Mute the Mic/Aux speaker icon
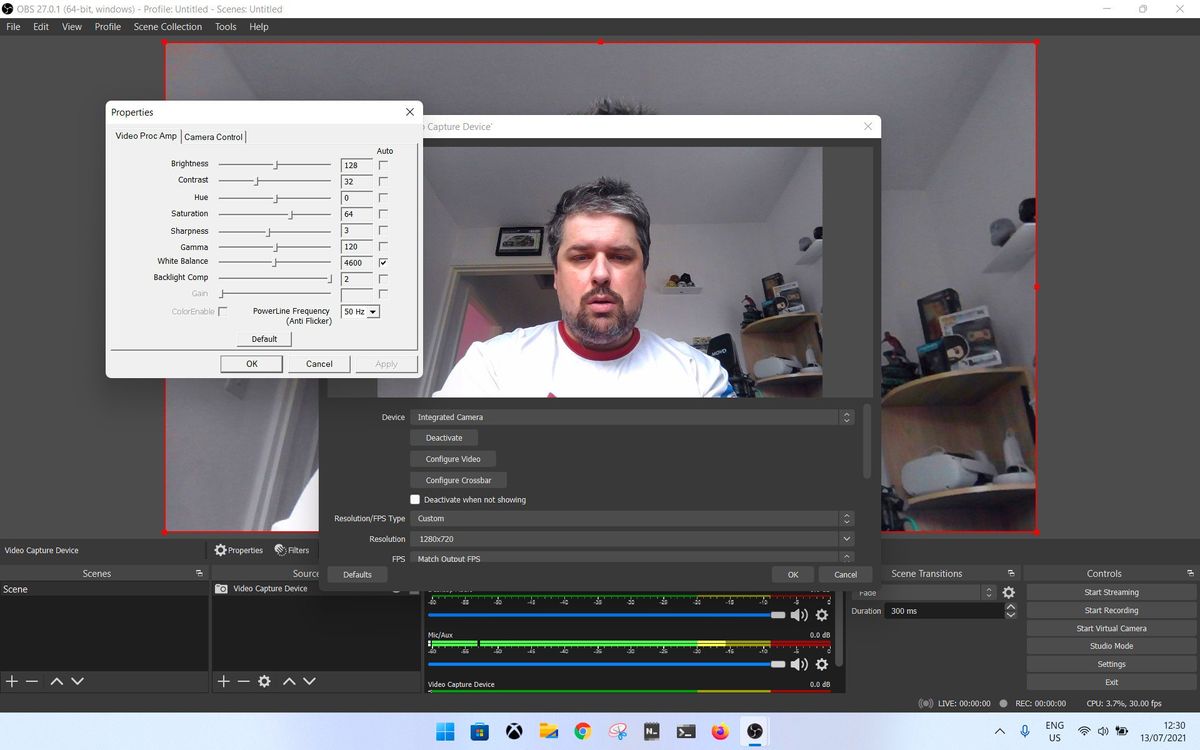This screenshot has width=1200, height=750. click(798, 664)
